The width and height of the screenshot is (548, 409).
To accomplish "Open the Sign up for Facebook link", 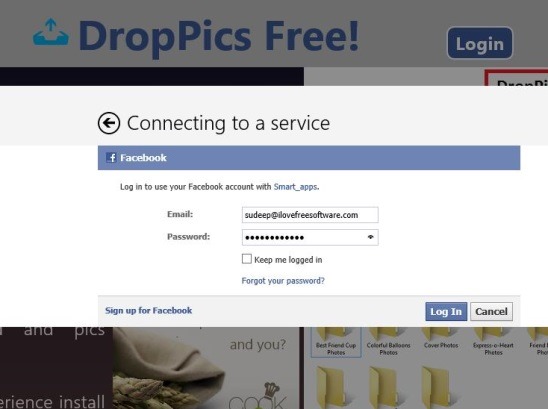I will point(149,310).
